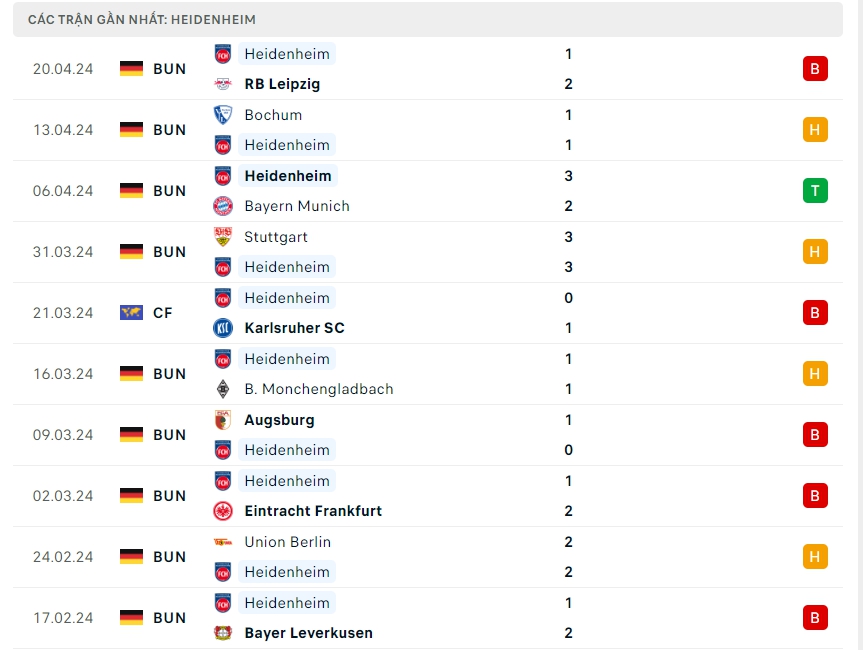Click the Augsburg club logo
This screenshot has height=650, width=863.
point(223,420)
